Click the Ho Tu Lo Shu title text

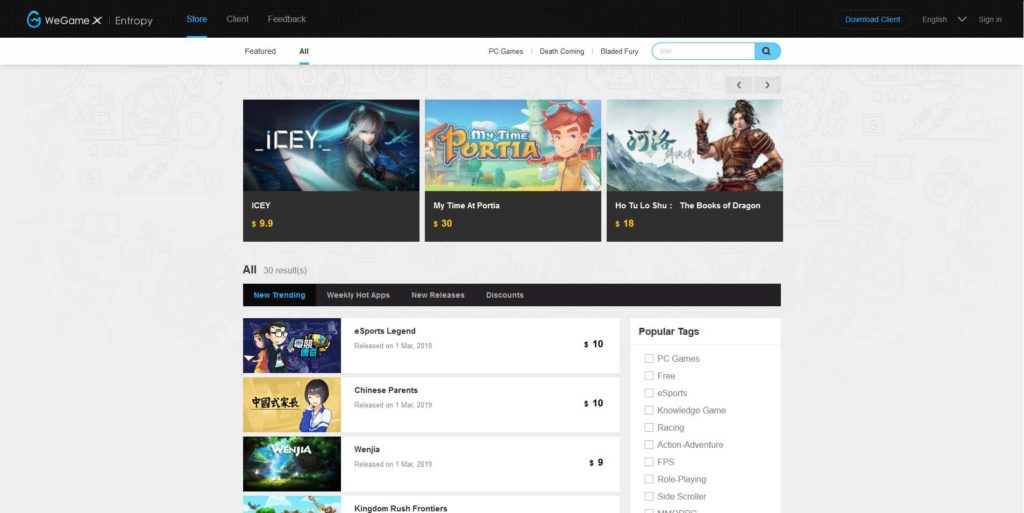click(x=688, y=206)
